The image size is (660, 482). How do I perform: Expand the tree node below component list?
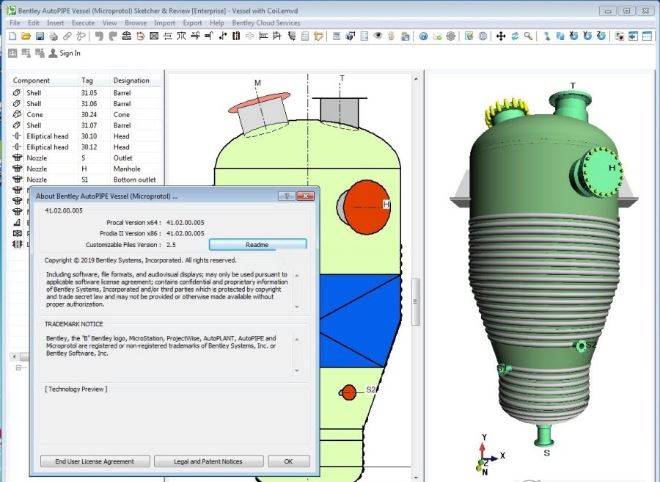point(18,368)
